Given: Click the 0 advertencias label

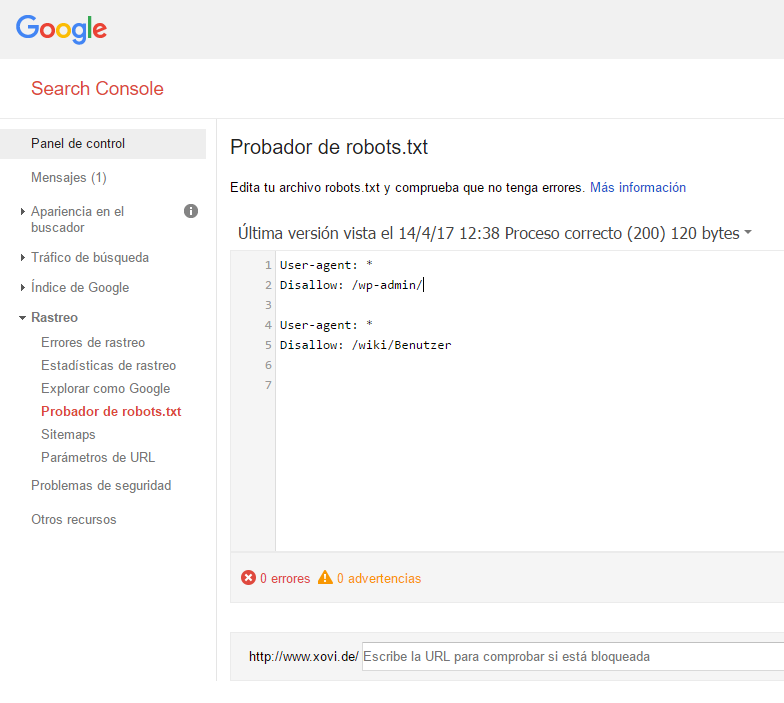Looking at the screenshot, I should [x=379, y=578].
